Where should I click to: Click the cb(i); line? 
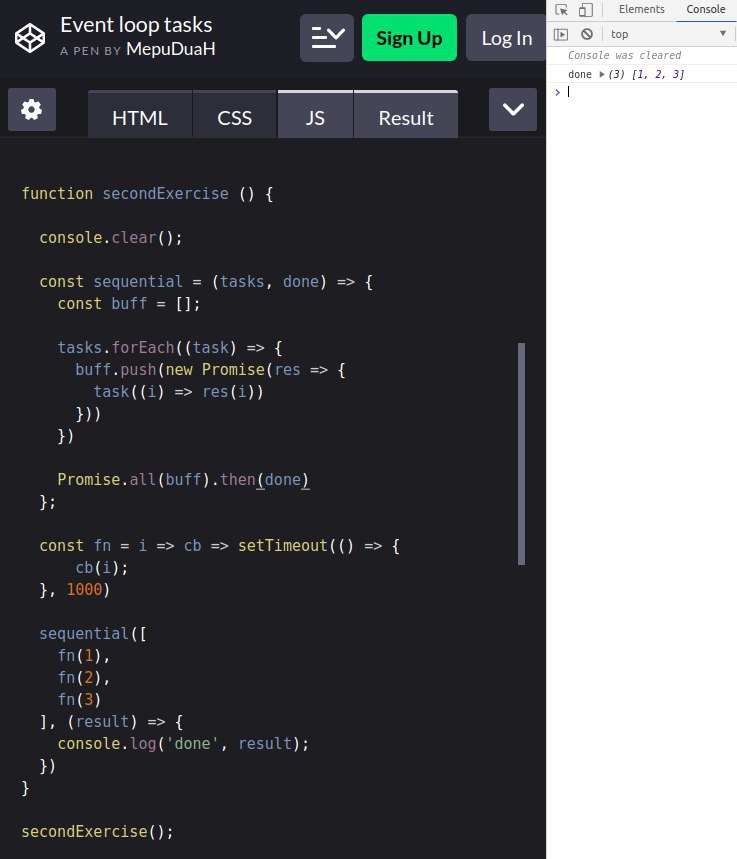[x=102, y=568]
